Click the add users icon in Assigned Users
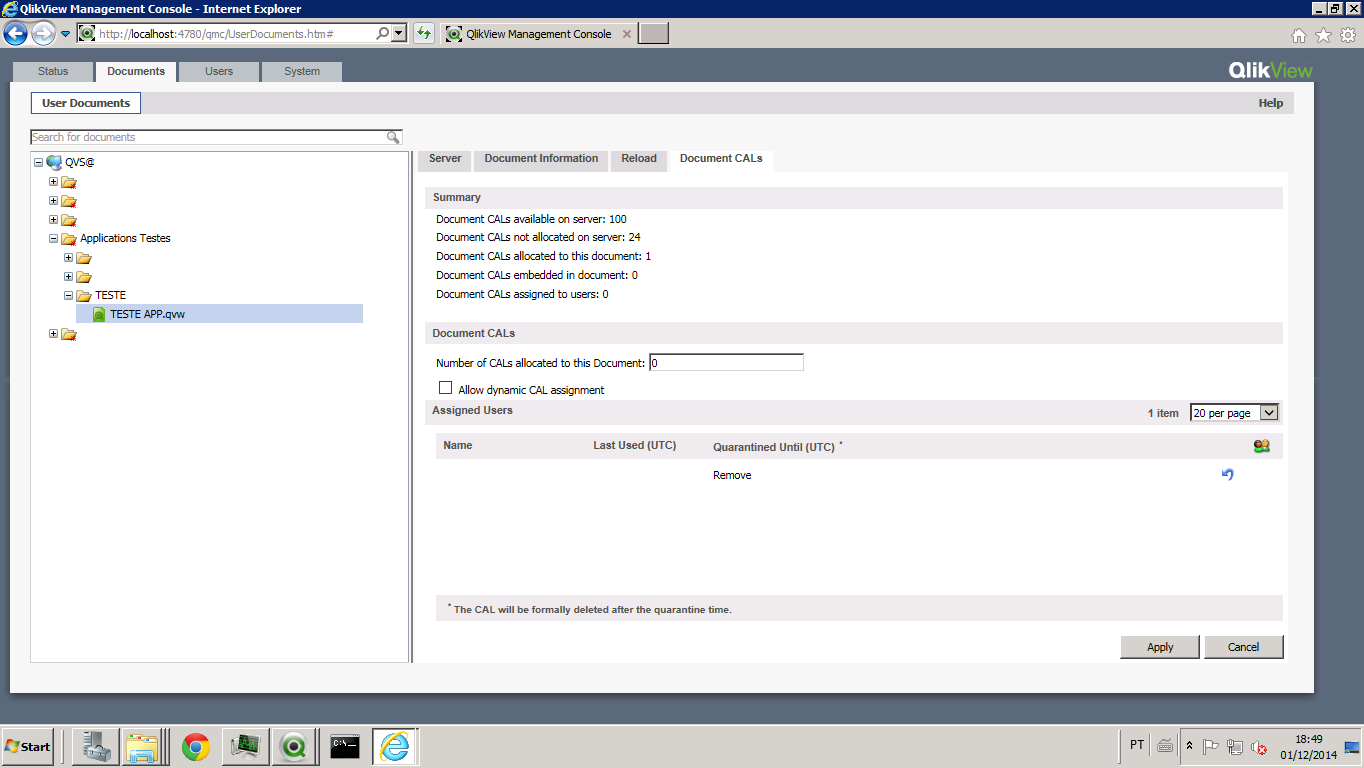 [1261, 446]
